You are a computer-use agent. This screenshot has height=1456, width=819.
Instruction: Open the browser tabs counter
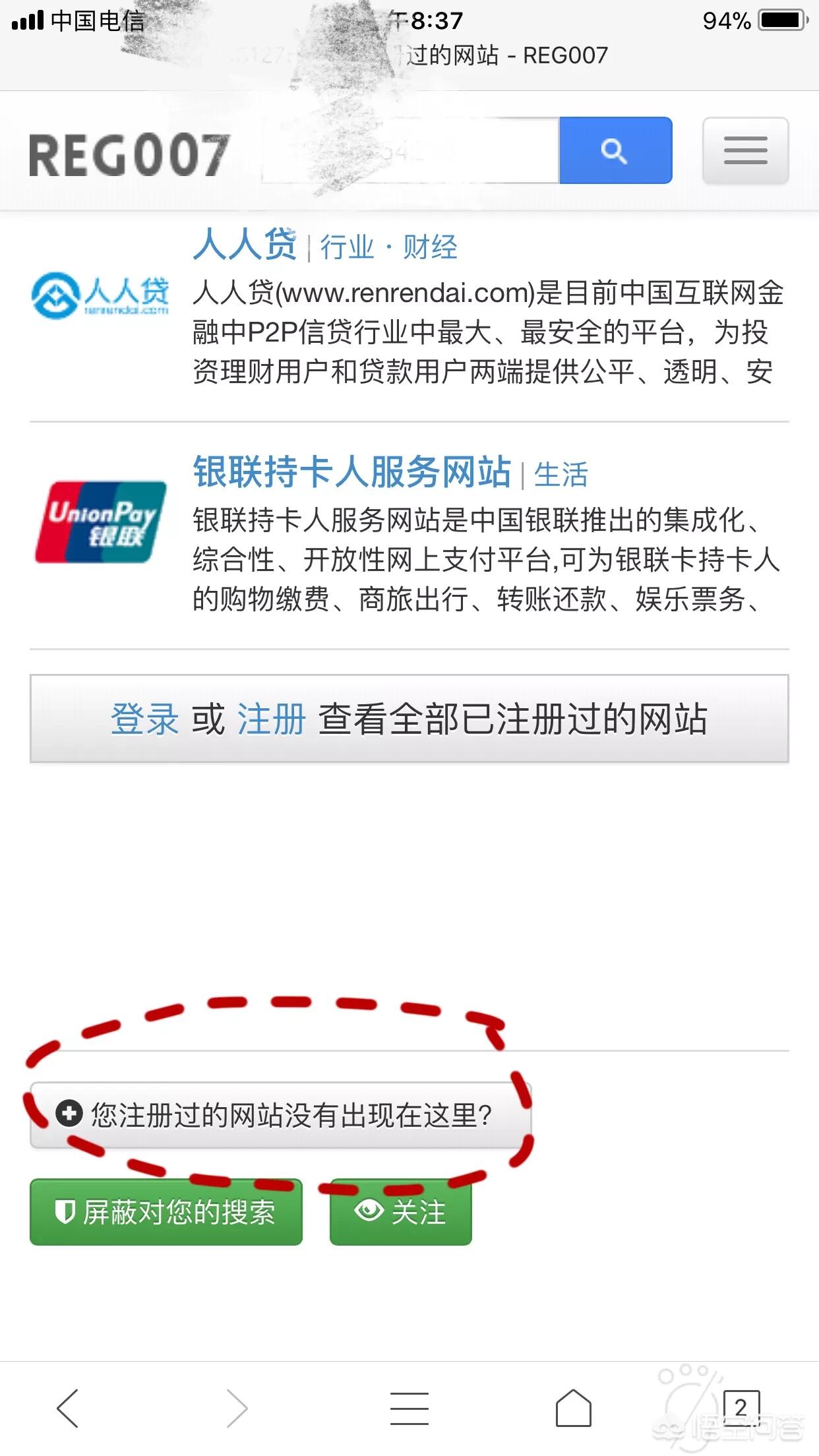(741, 1408)
